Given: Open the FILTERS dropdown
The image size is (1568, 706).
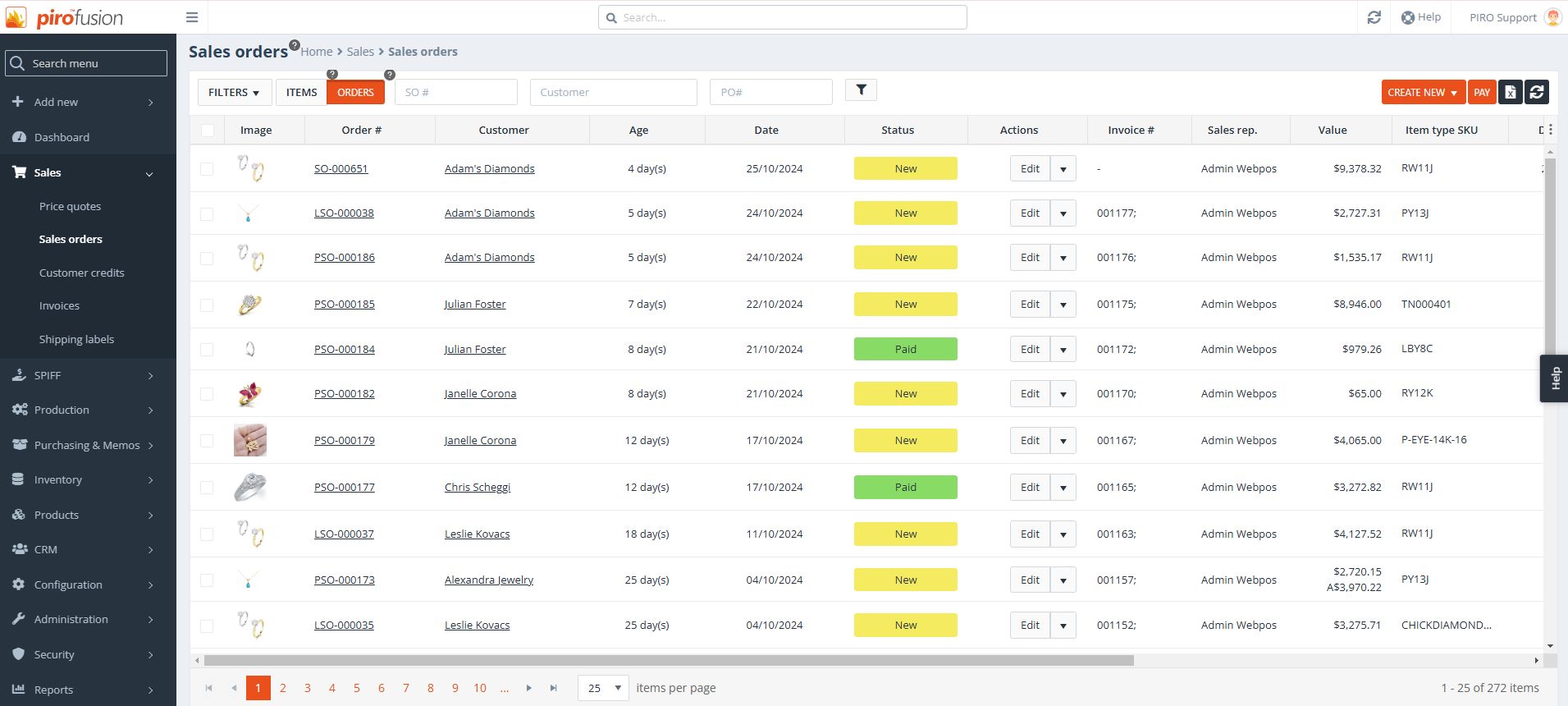Looking at the screenshot, I should point(234,92).
